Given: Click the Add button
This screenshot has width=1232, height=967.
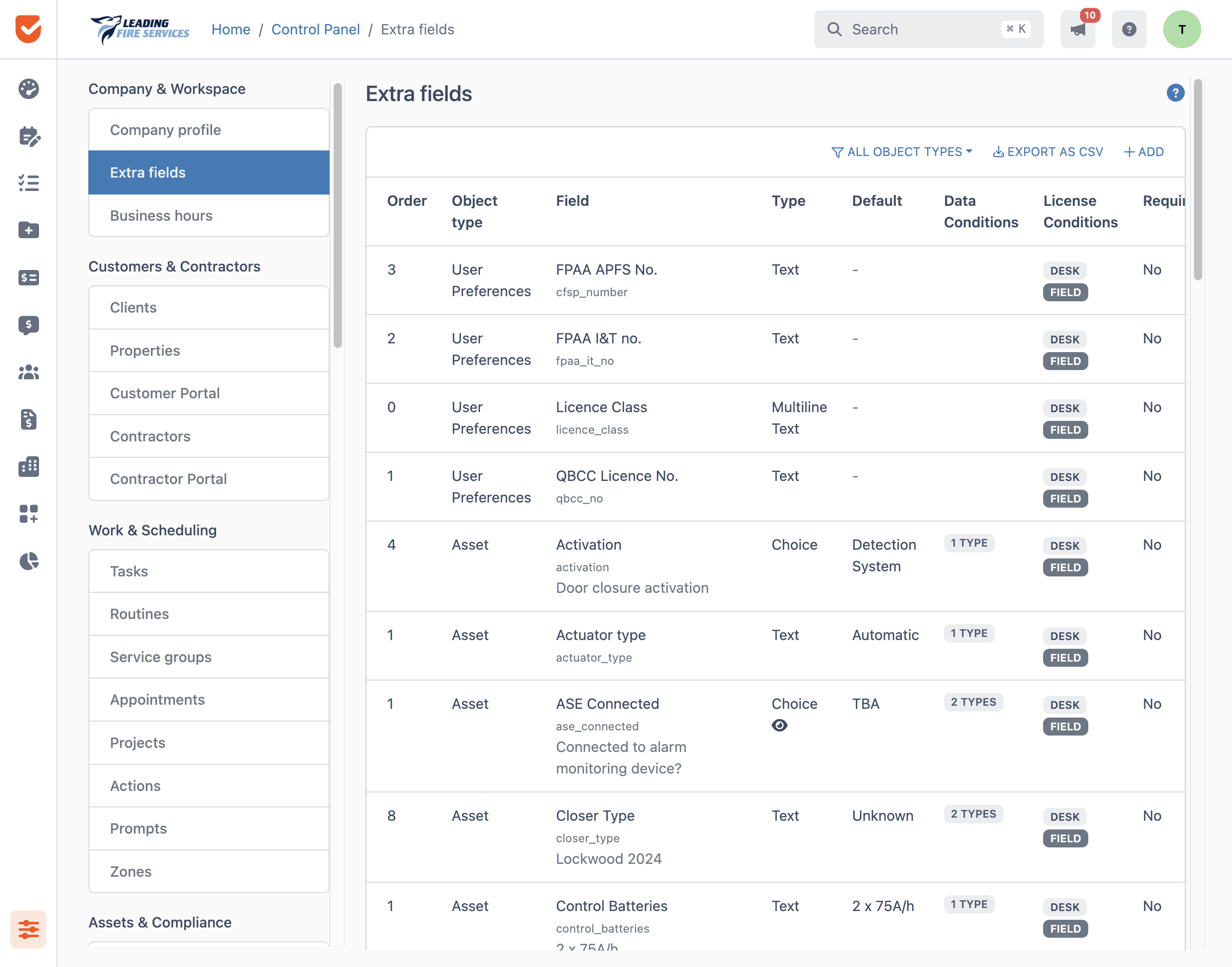Looking at the screenshot, I should pyautogui.click(x=1144, y=152).
